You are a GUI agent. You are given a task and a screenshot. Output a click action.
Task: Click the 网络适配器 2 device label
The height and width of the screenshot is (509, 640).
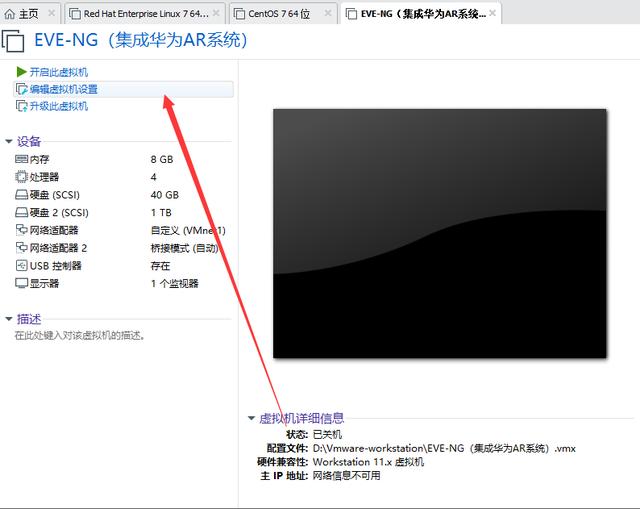[58, 248]
